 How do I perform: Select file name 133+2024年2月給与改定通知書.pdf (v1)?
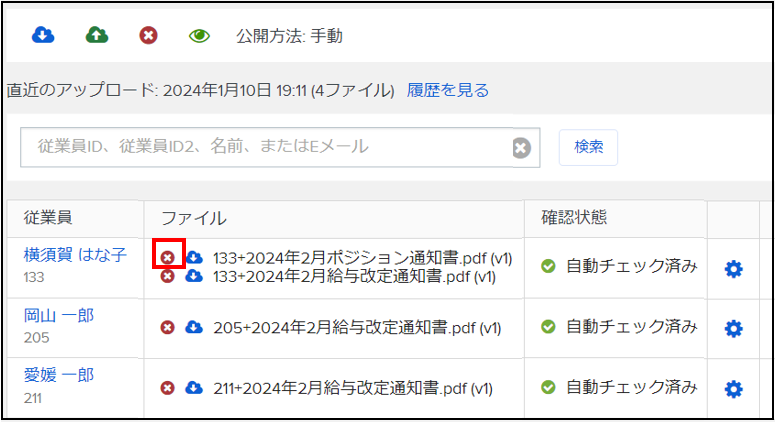coord(354,276)
